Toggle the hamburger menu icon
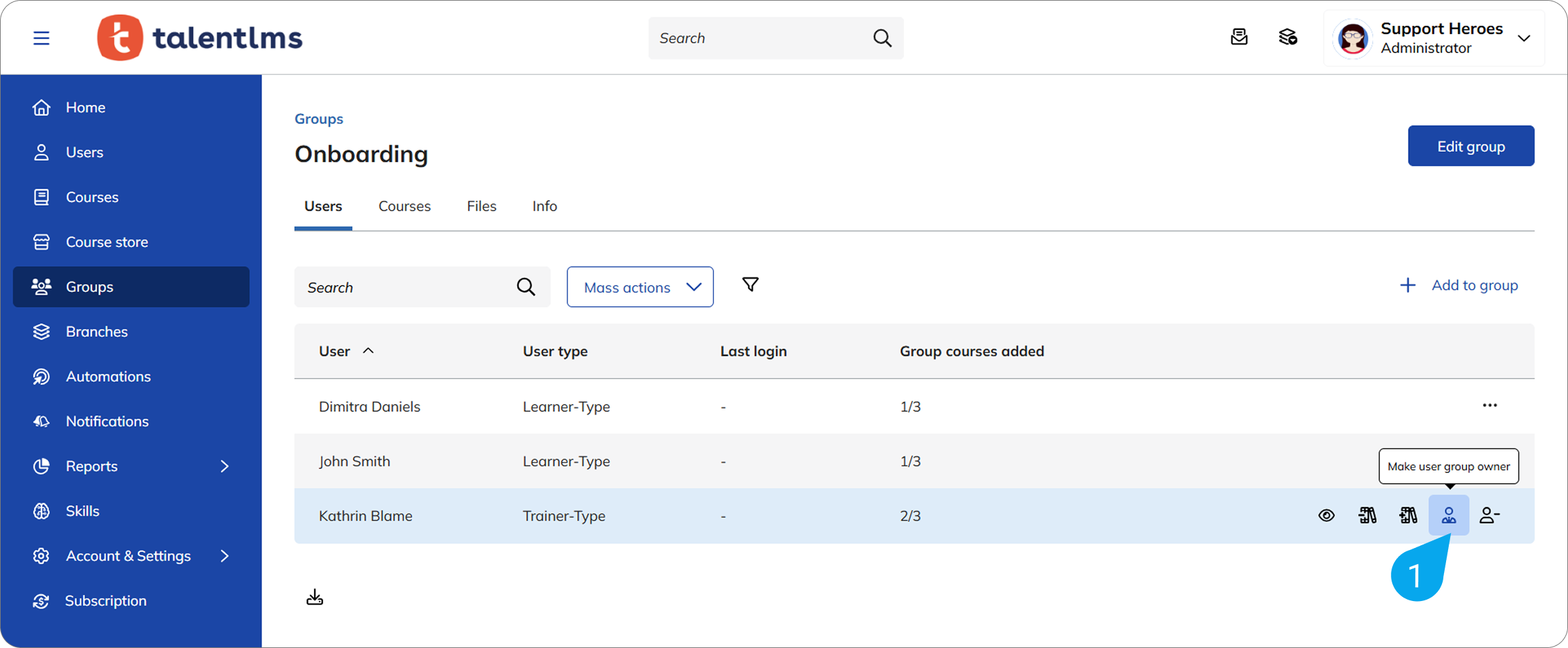 tap(42, 38)
